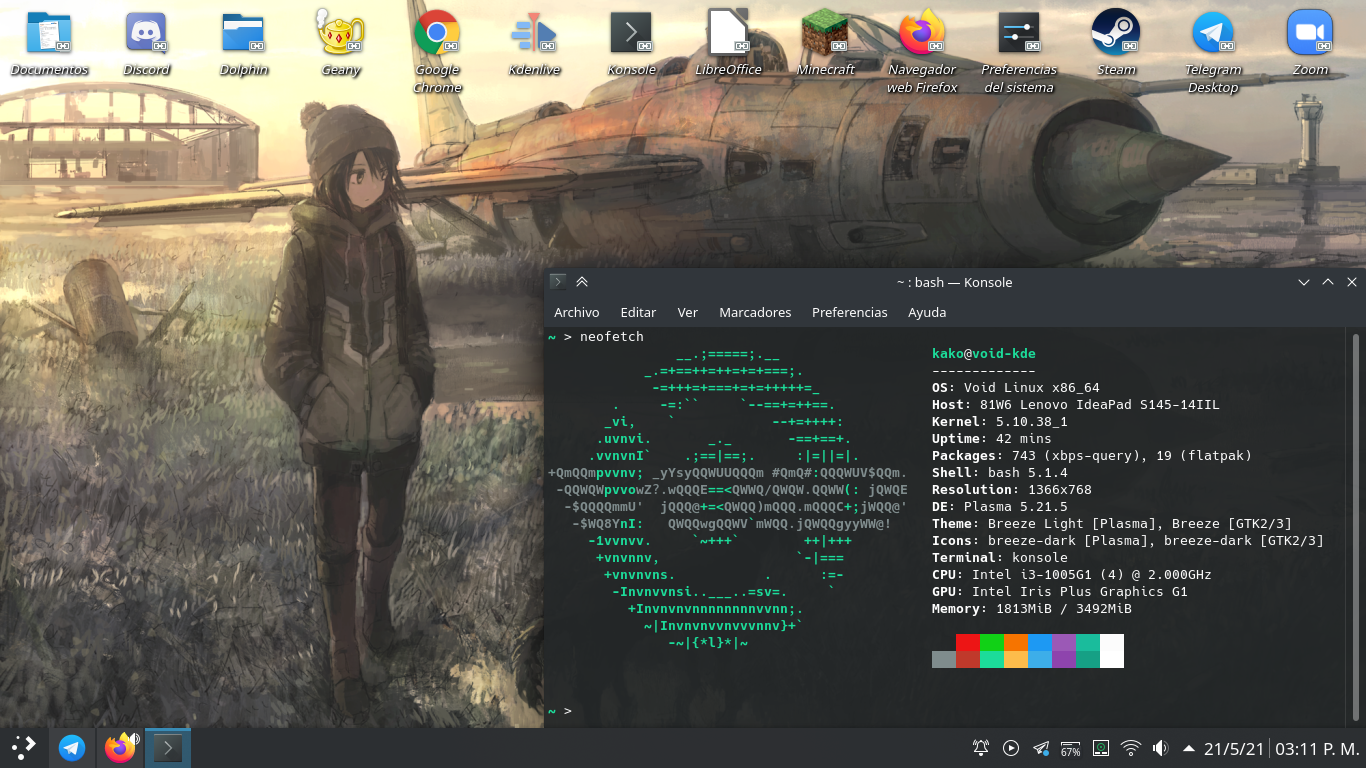Click the Telegram icon in the taskbar
This screenshot has width=1366, height=768.
point(72,748)
